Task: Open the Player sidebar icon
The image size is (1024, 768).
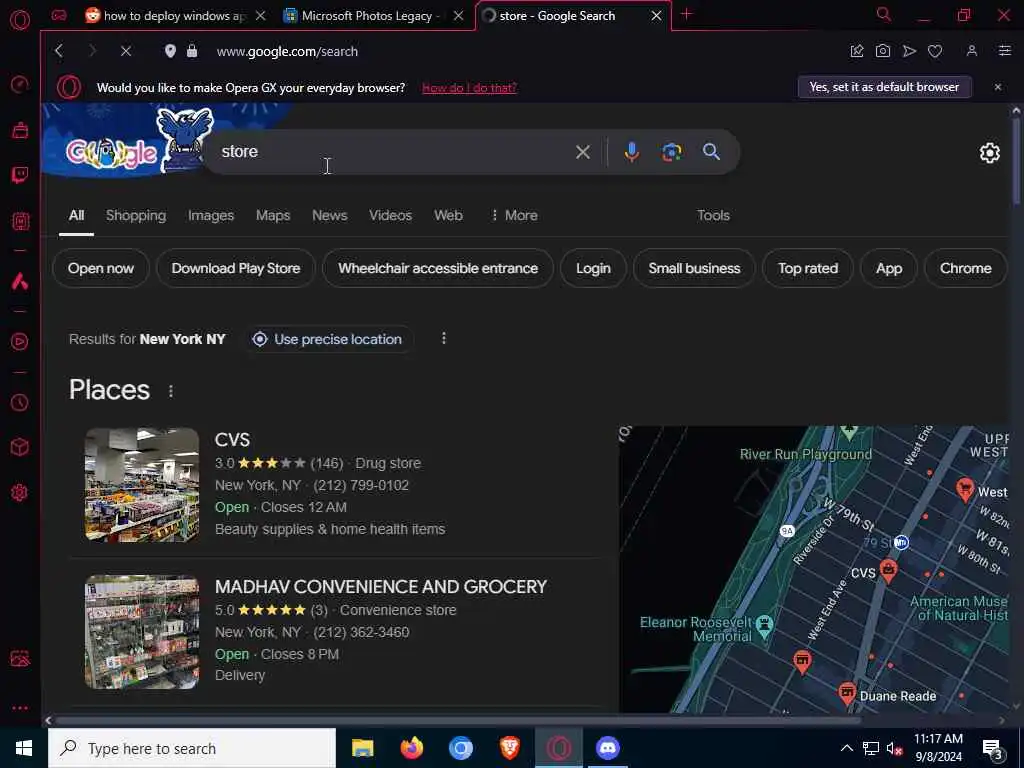Action: pos(20,342)
